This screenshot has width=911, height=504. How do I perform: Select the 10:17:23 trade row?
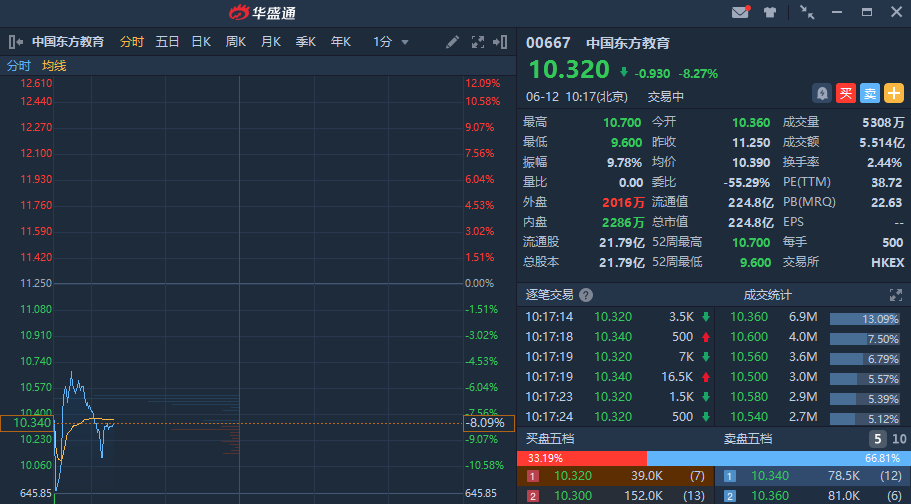(616, 397)
